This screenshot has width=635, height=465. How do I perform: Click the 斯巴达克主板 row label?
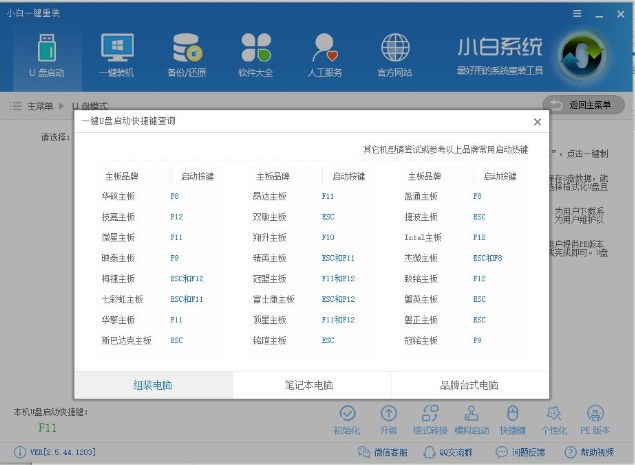point(126,341)
